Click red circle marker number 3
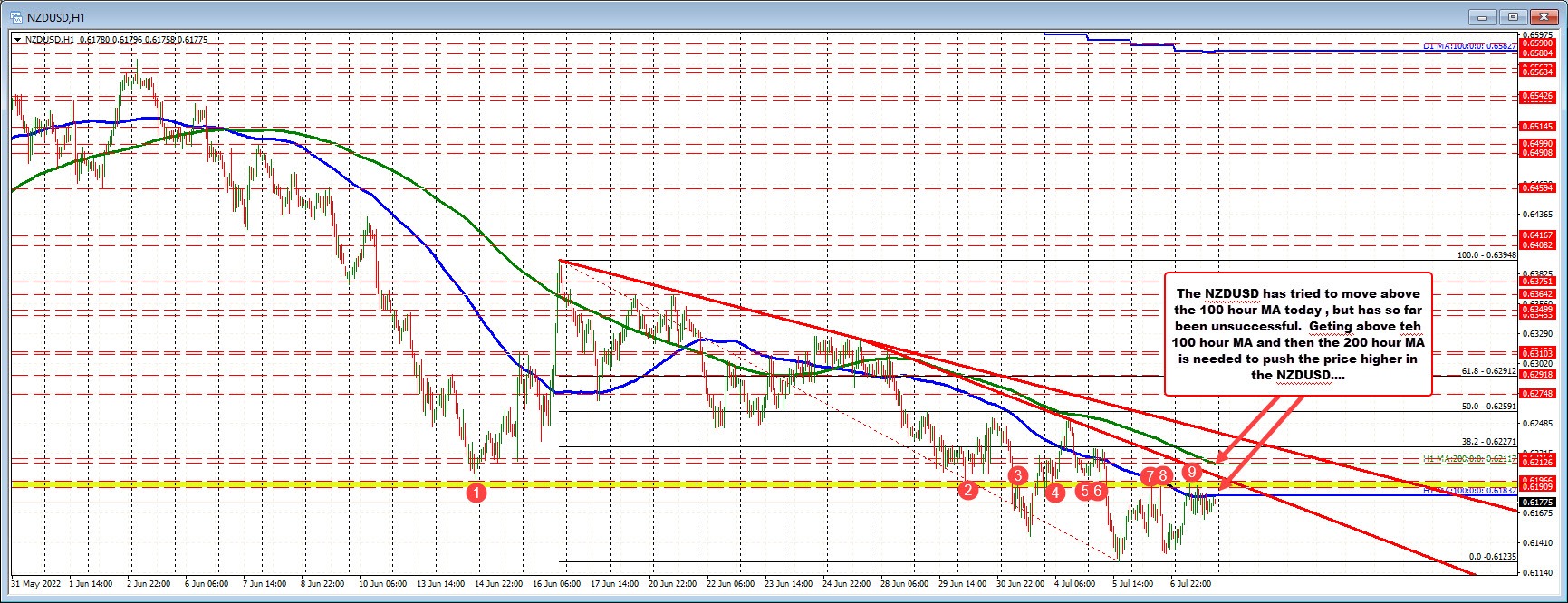 coord(1018,475)
